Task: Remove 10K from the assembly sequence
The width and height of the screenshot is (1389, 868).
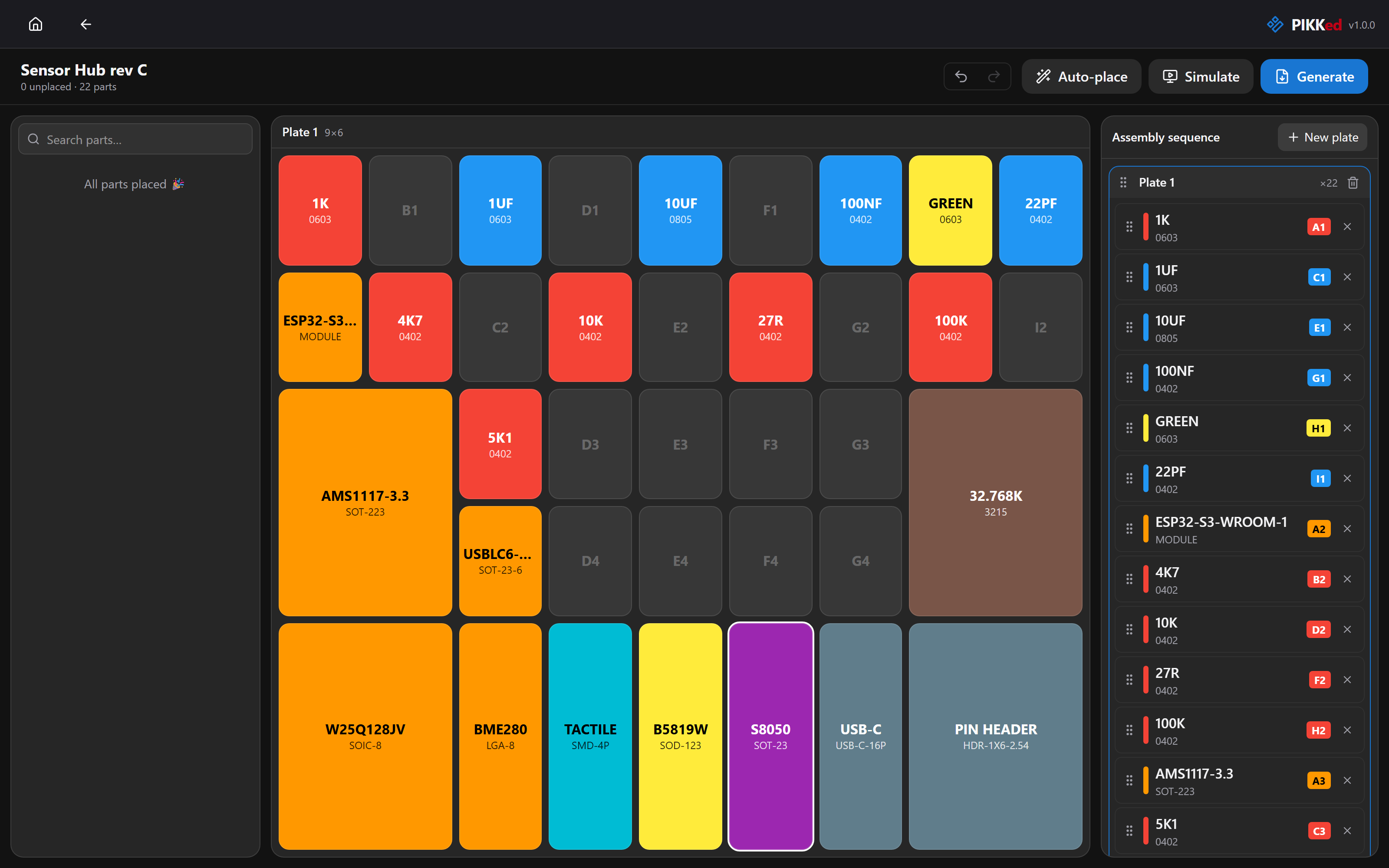Action: coord(1347,630)
